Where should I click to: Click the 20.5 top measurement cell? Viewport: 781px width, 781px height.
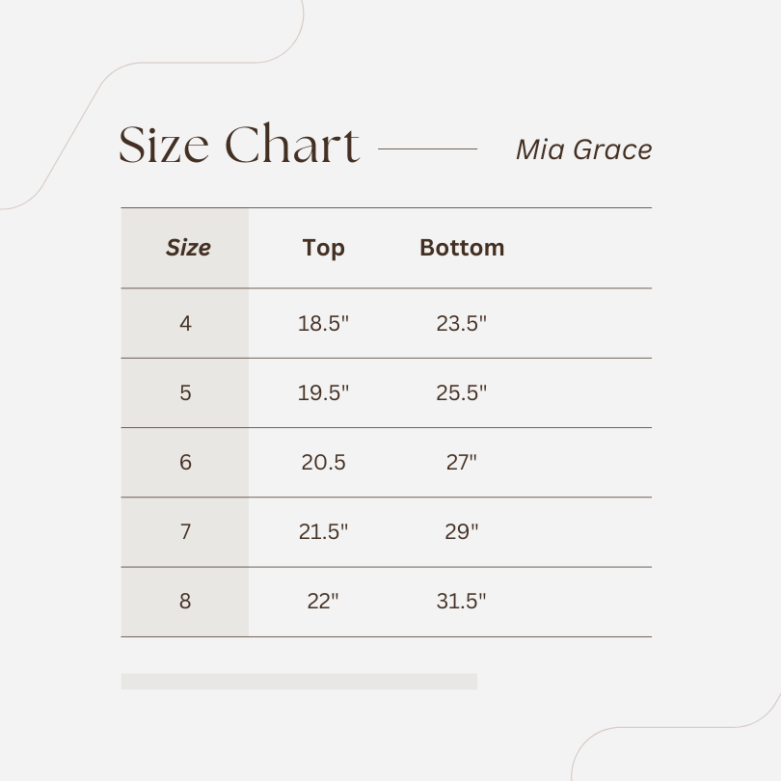tap(323, 462)
